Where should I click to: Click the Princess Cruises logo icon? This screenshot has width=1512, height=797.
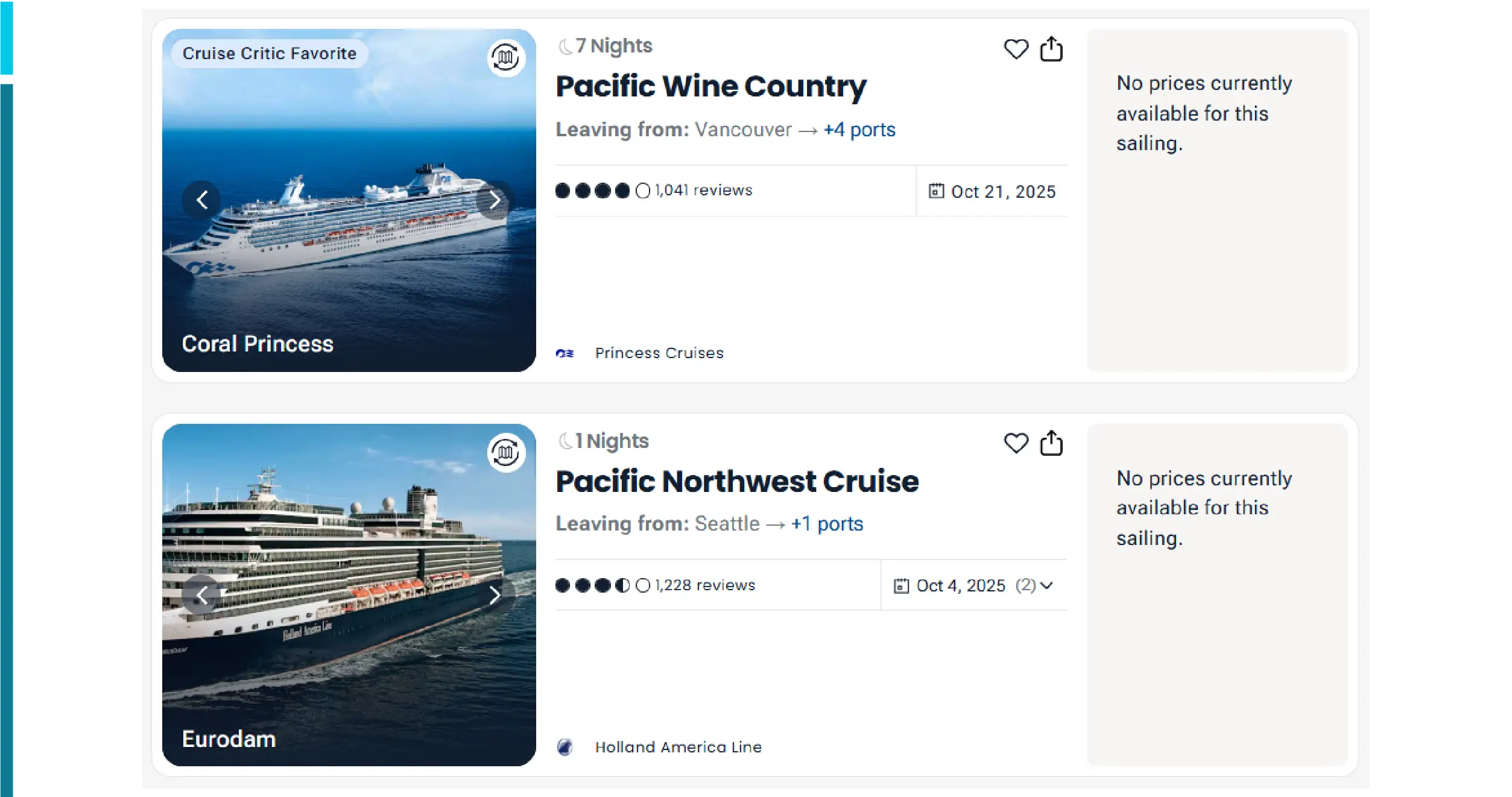coord(565,353)
